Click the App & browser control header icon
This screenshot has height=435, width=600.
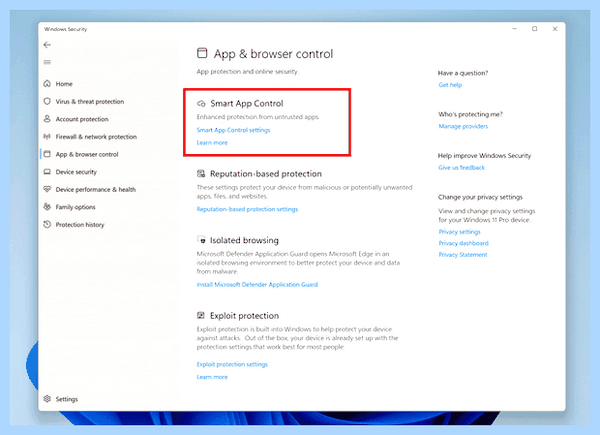(x=202, y=53)
